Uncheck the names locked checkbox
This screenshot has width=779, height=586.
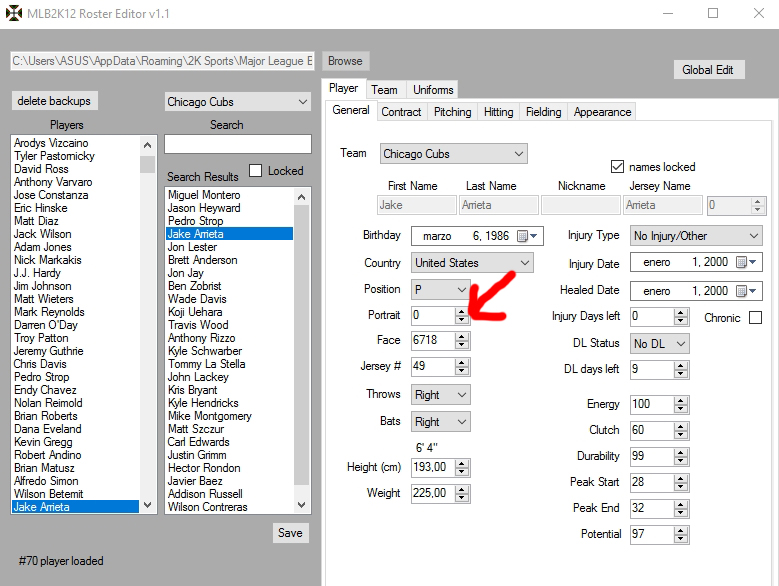pyautogui.click(x=617, y=166)
